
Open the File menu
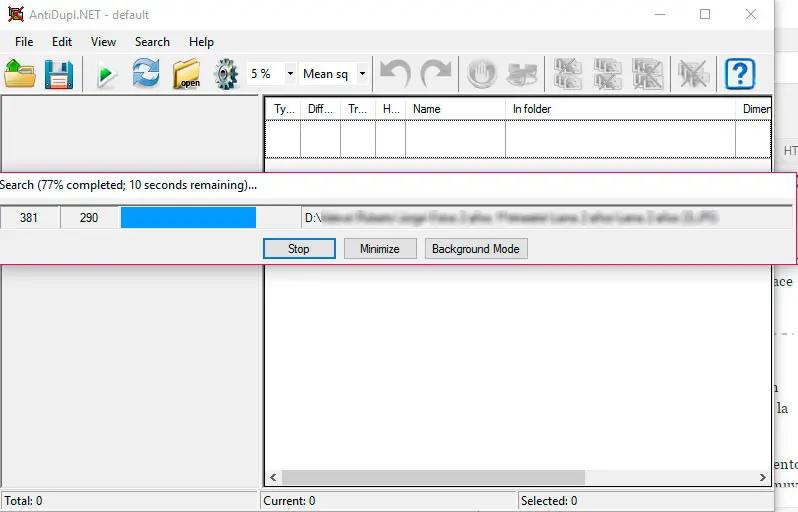pos(24,42)
